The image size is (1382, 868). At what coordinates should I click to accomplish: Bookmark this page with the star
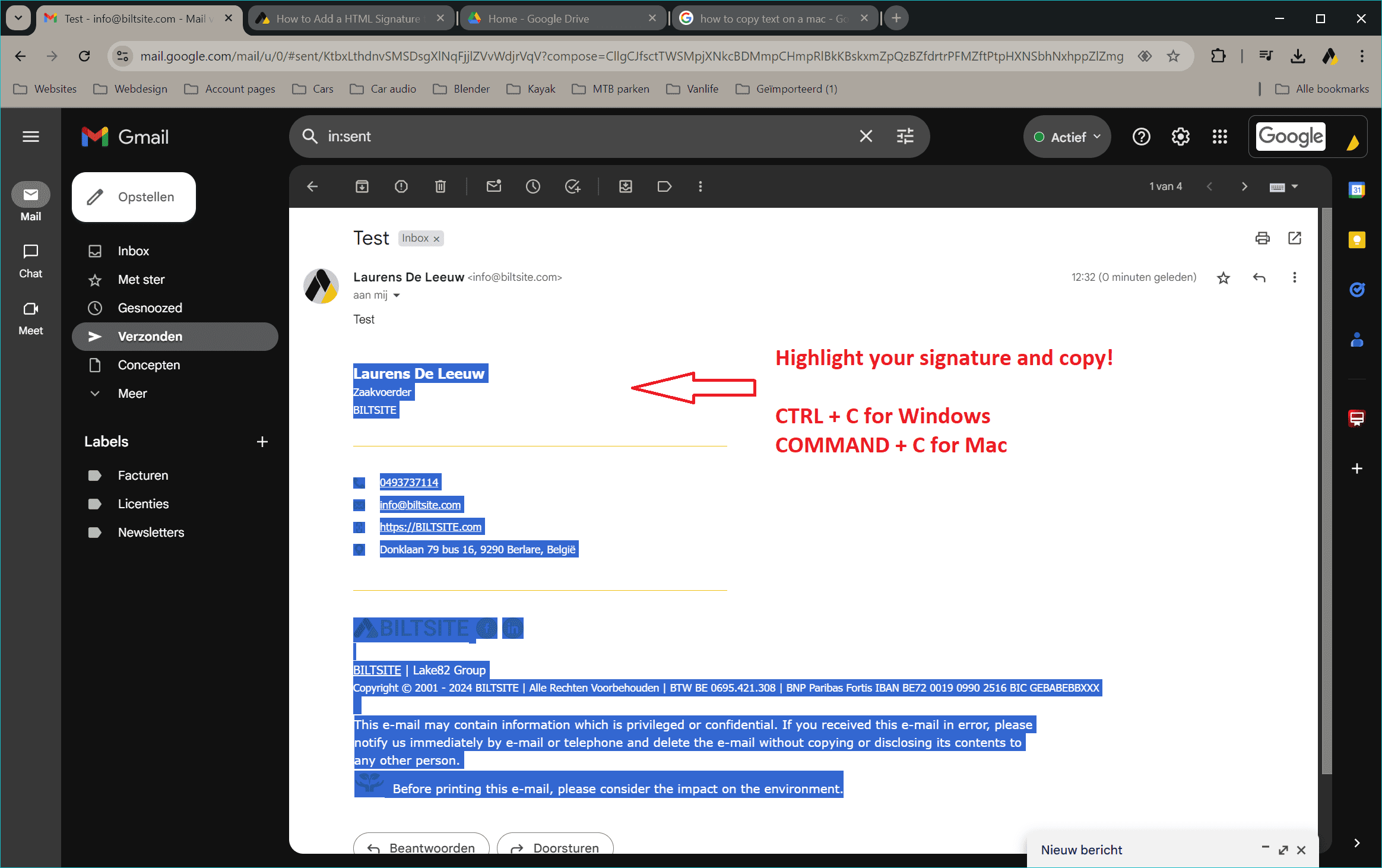[1173, 56]
